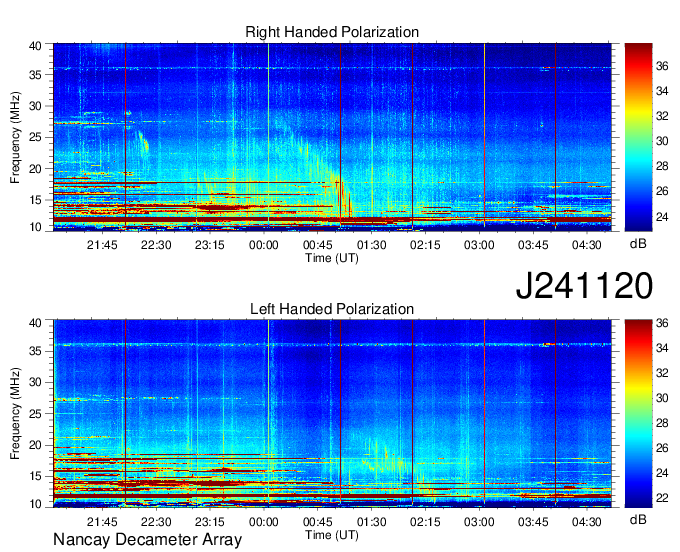Click inside the Left Handed Polarization spectrogram

click(332, 414)
